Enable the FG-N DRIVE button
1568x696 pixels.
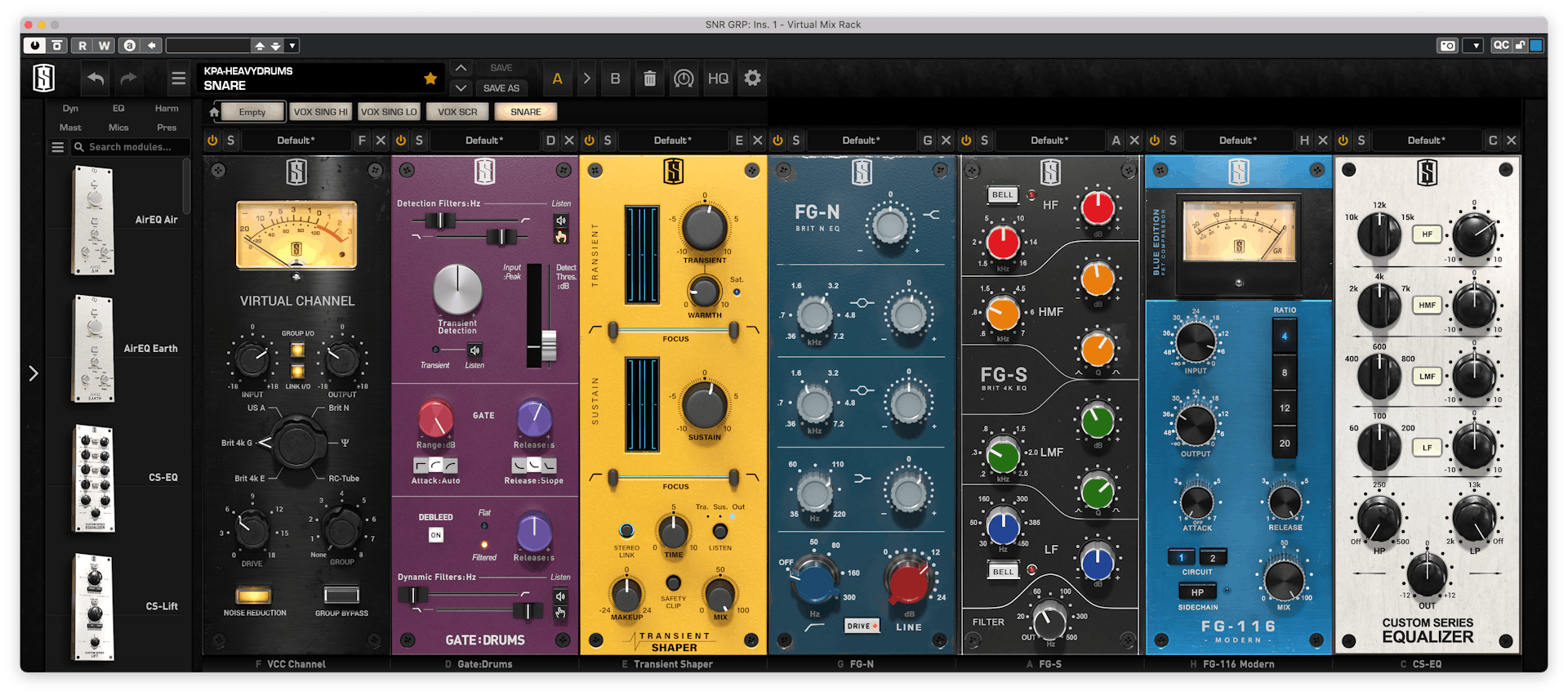tap(862, 626)
